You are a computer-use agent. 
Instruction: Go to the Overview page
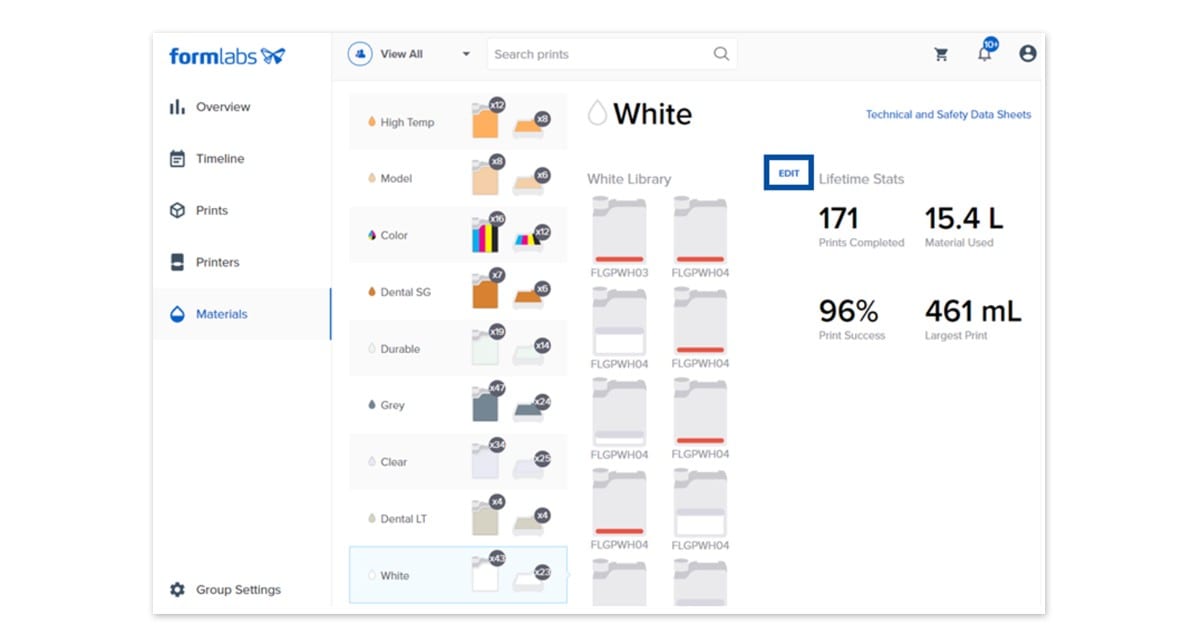pyautogui.click(x=223, y=107)
